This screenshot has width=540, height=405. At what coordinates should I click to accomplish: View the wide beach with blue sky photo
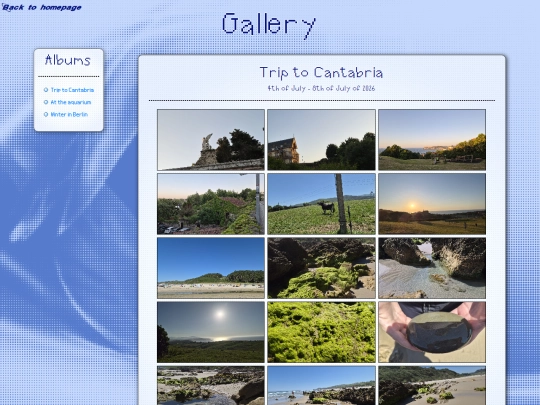211,268
